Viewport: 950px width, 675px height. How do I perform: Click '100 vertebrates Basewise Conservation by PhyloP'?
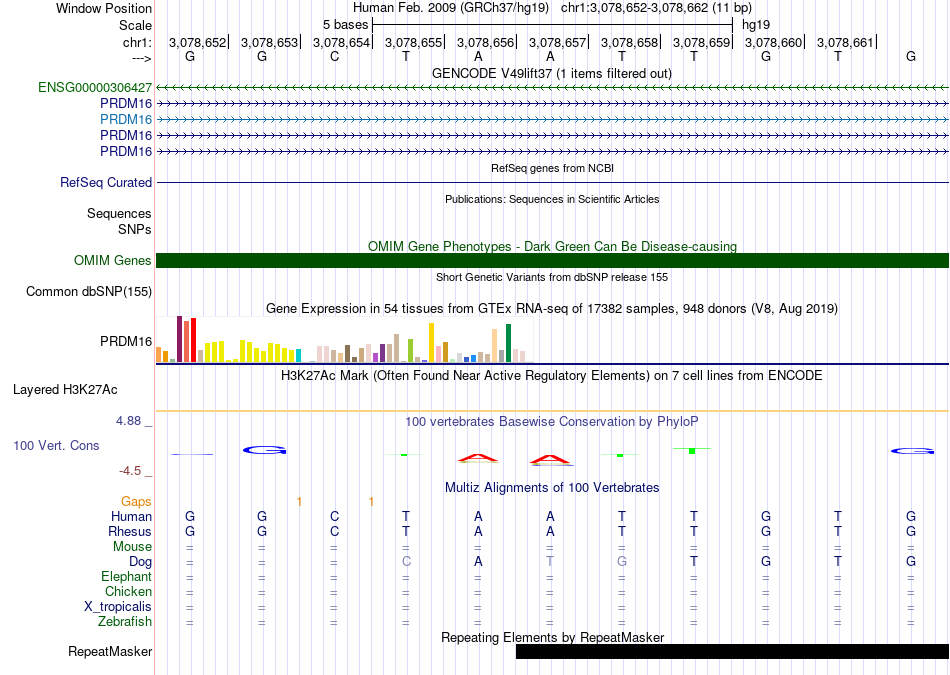(552, 422)
